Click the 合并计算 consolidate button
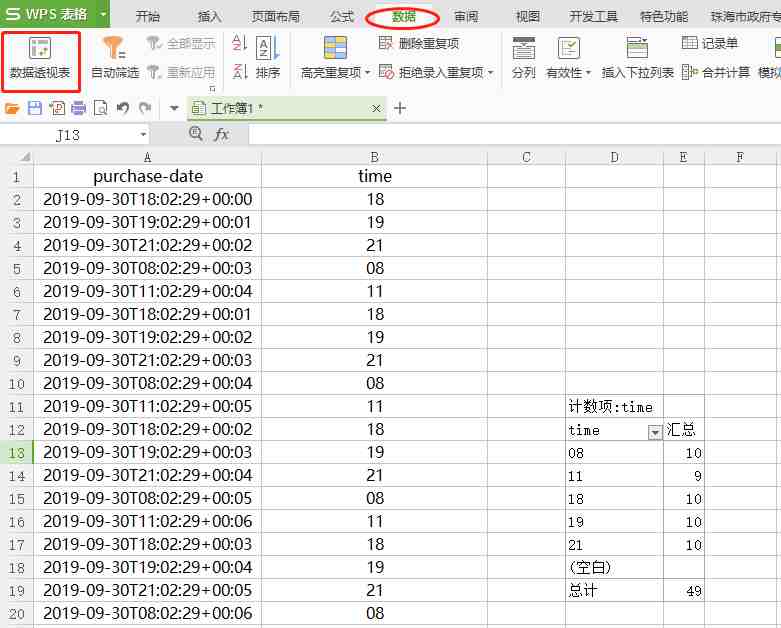 pyautogui.click(x=716, y=73)
